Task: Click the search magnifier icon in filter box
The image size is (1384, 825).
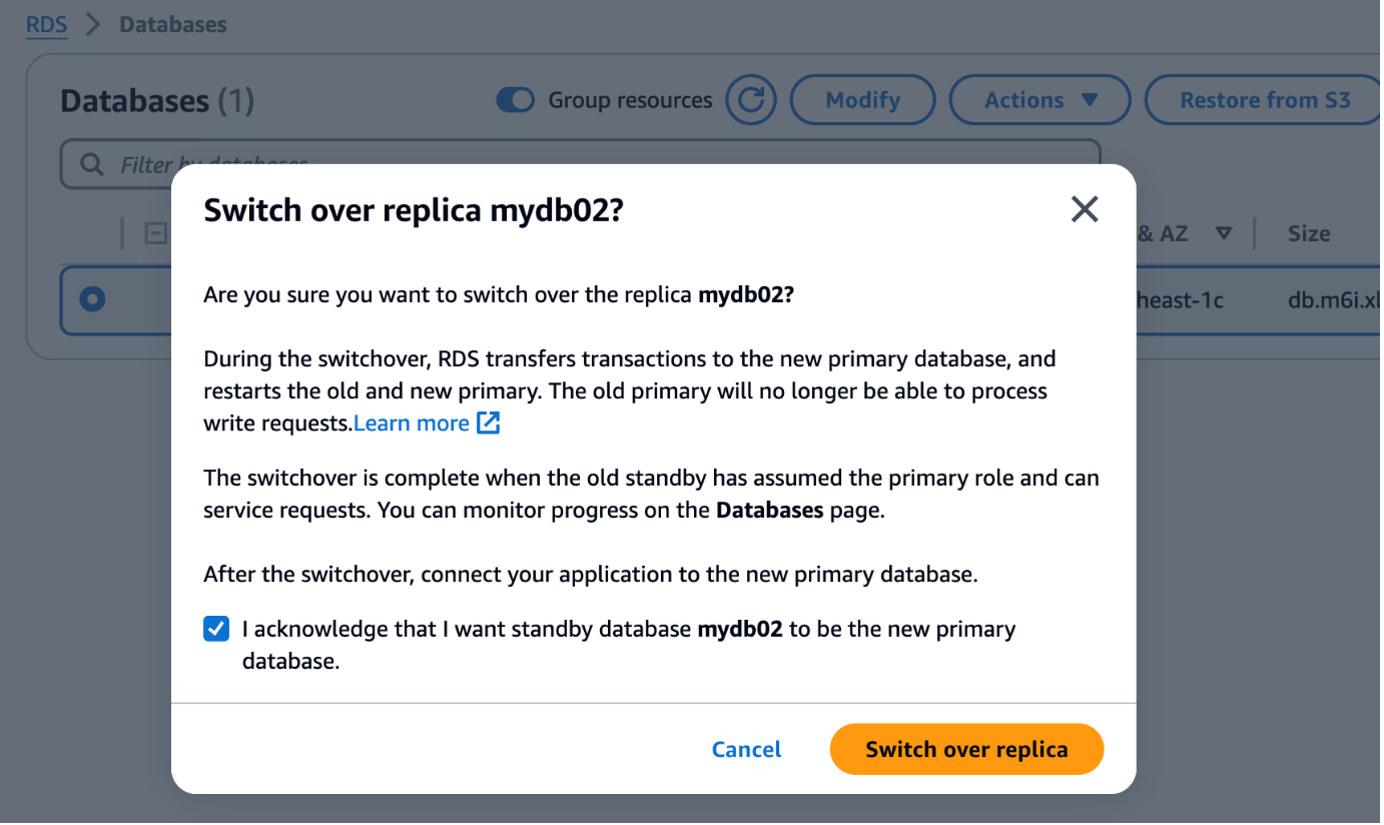Action: (92, 164)
